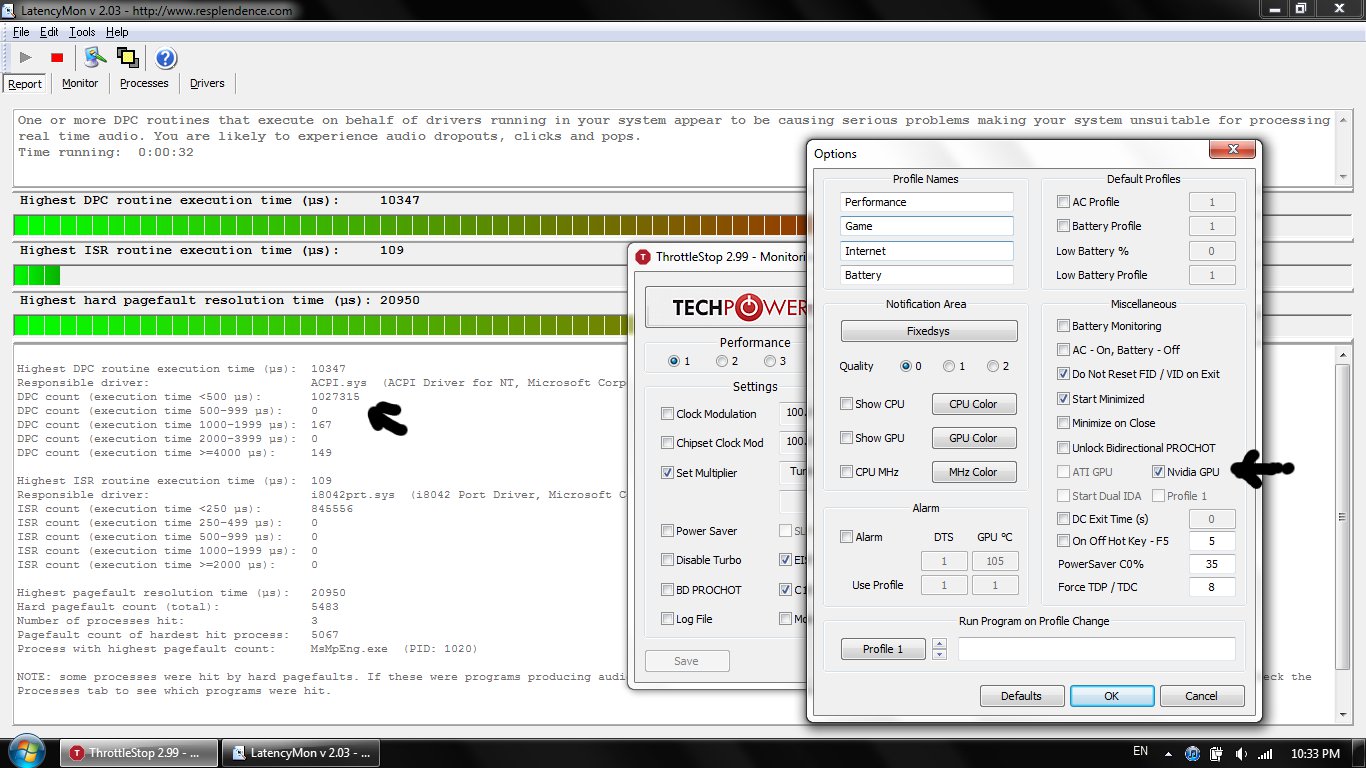The height and width of the screenshot is (768, 1366).
Task: Open the LatencyMon blue Help question icon
Action: point(166,58)
